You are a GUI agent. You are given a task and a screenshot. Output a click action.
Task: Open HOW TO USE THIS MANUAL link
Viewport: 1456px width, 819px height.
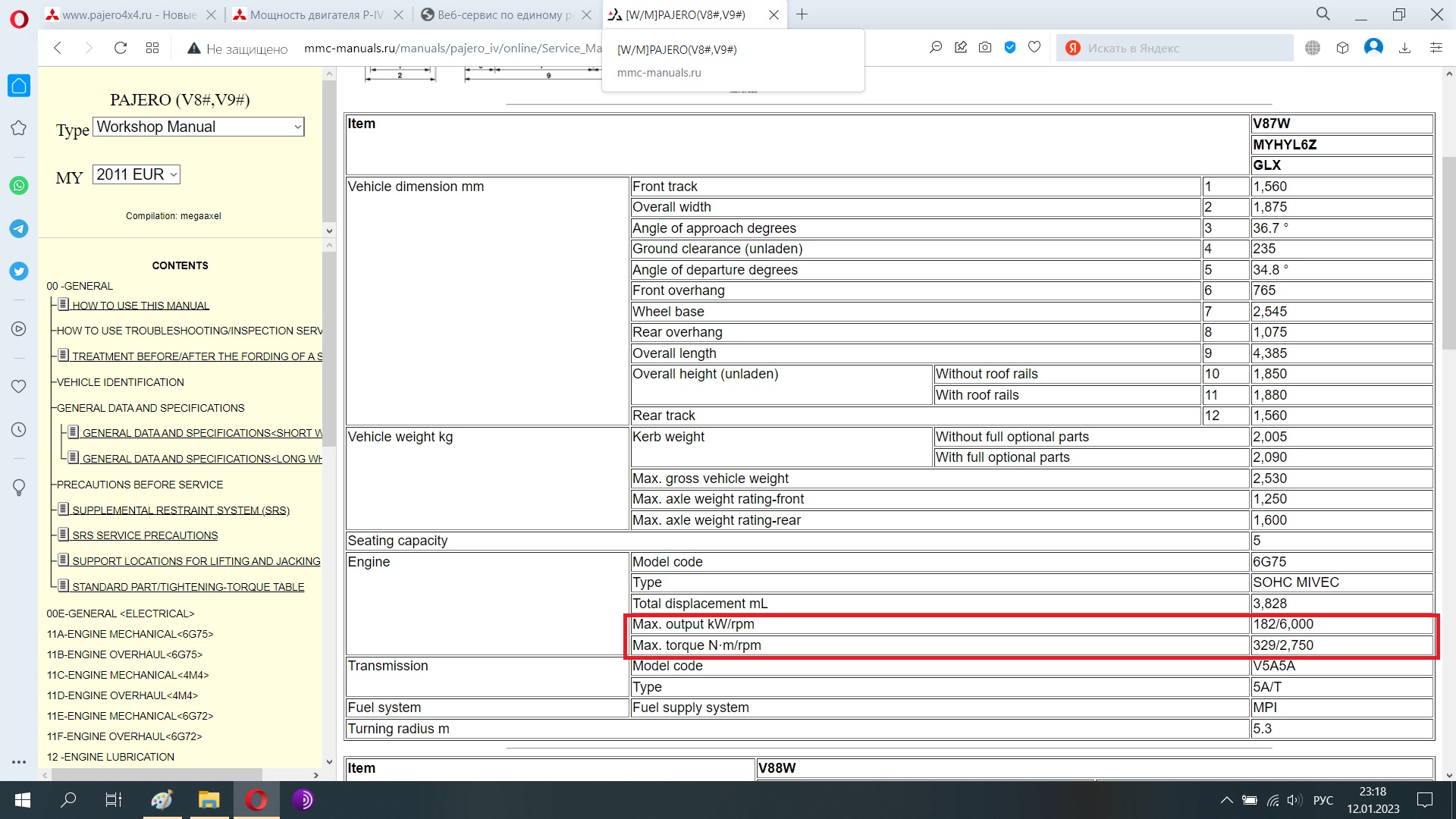(140, 306)
